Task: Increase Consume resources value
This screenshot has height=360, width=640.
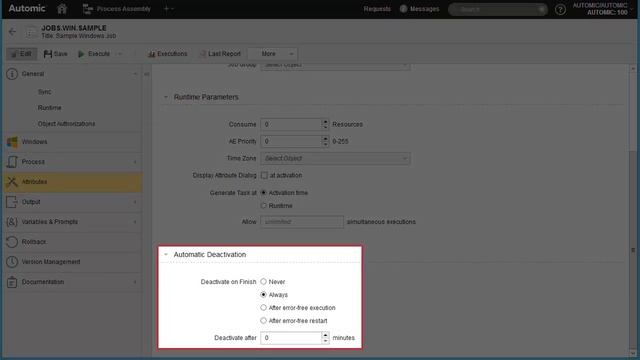Action: click(325, 121)
